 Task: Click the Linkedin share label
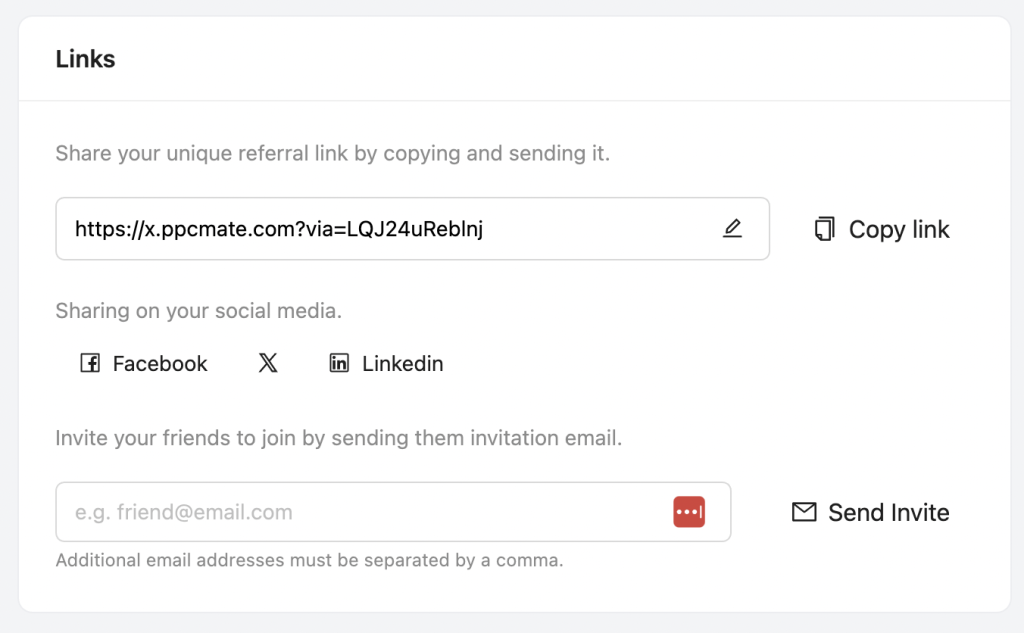402,364
